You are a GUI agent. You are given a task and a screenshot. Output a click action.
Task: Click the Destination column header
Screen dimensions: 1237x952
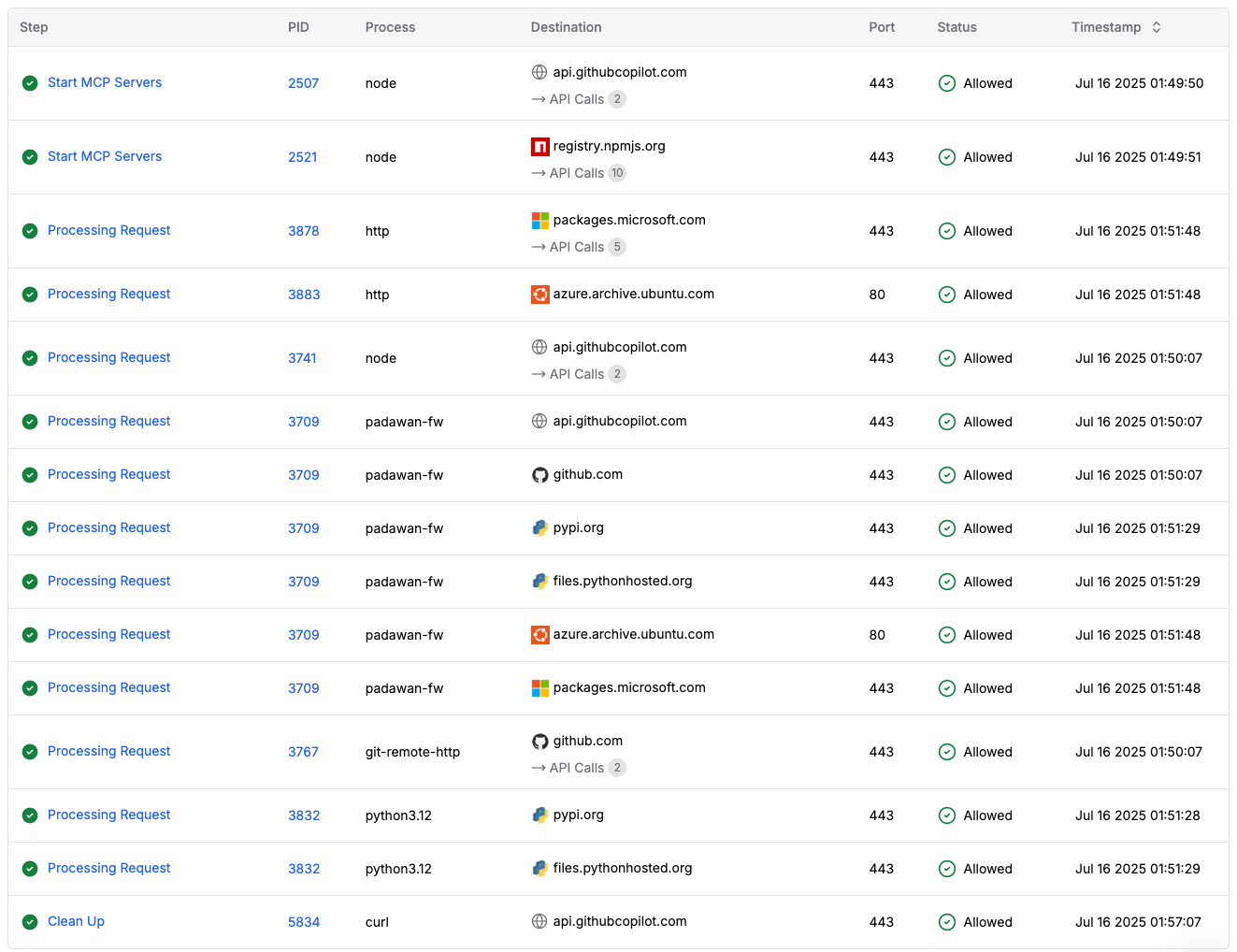pos(566,27)
